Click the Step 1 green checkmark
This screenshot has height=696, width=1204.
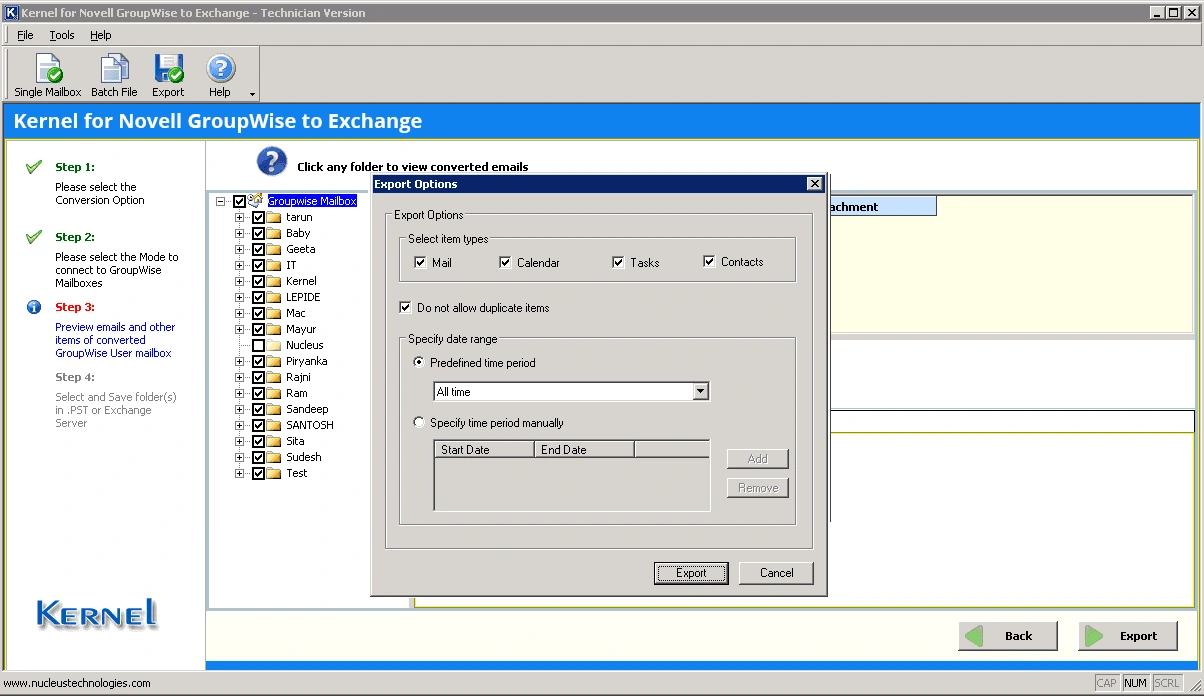click(34, 167)
